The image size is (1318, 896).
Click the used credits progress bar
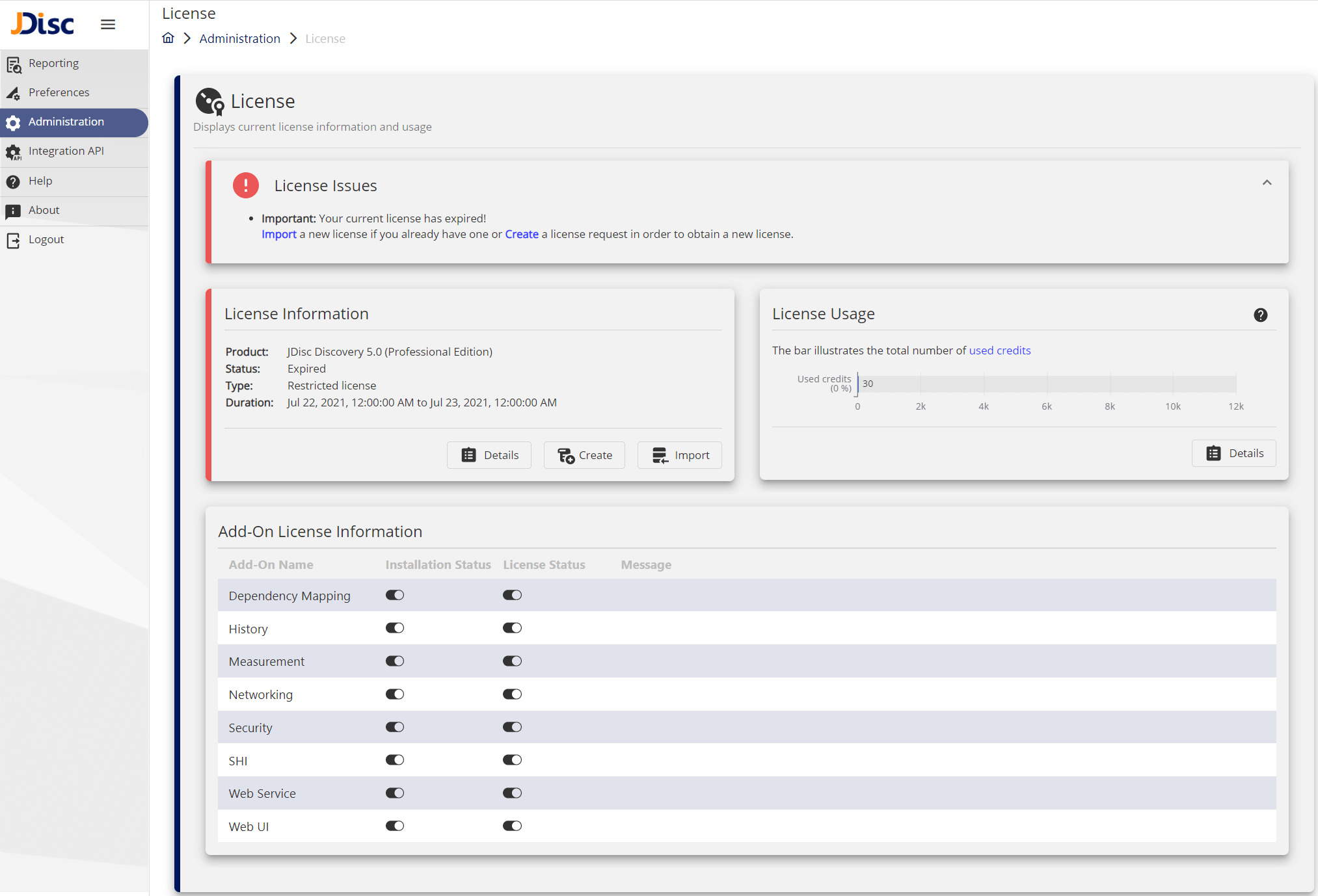pos(1047,384)
